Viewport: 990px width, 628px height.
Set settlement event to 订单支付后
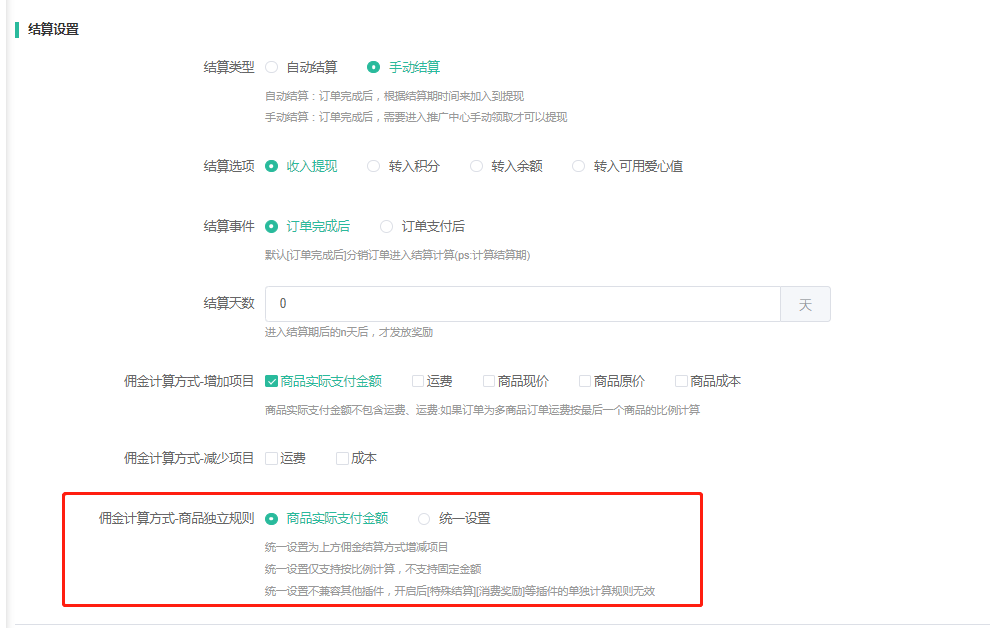(x=387, y=226)
